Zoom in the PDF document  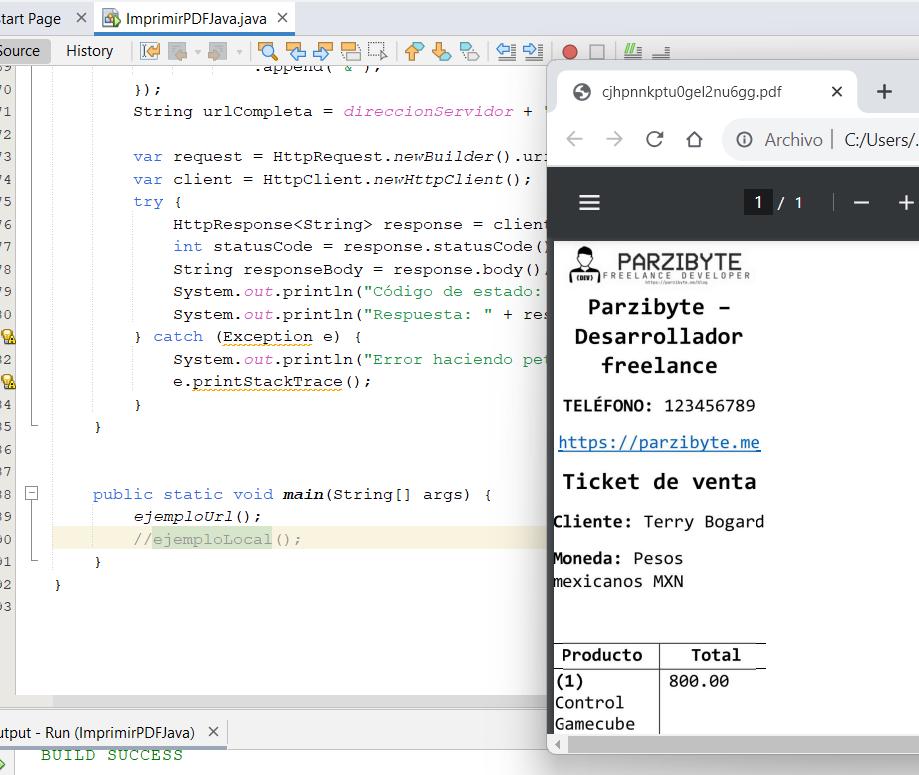pyautogui.click(x=906, y=203)
